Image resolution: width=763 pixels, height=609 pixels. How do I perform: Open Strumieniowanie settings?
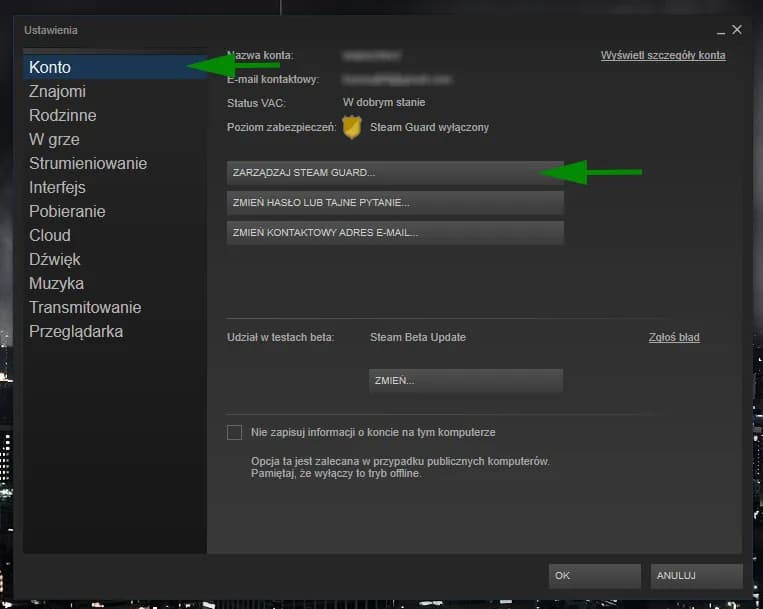pos(88,163)
